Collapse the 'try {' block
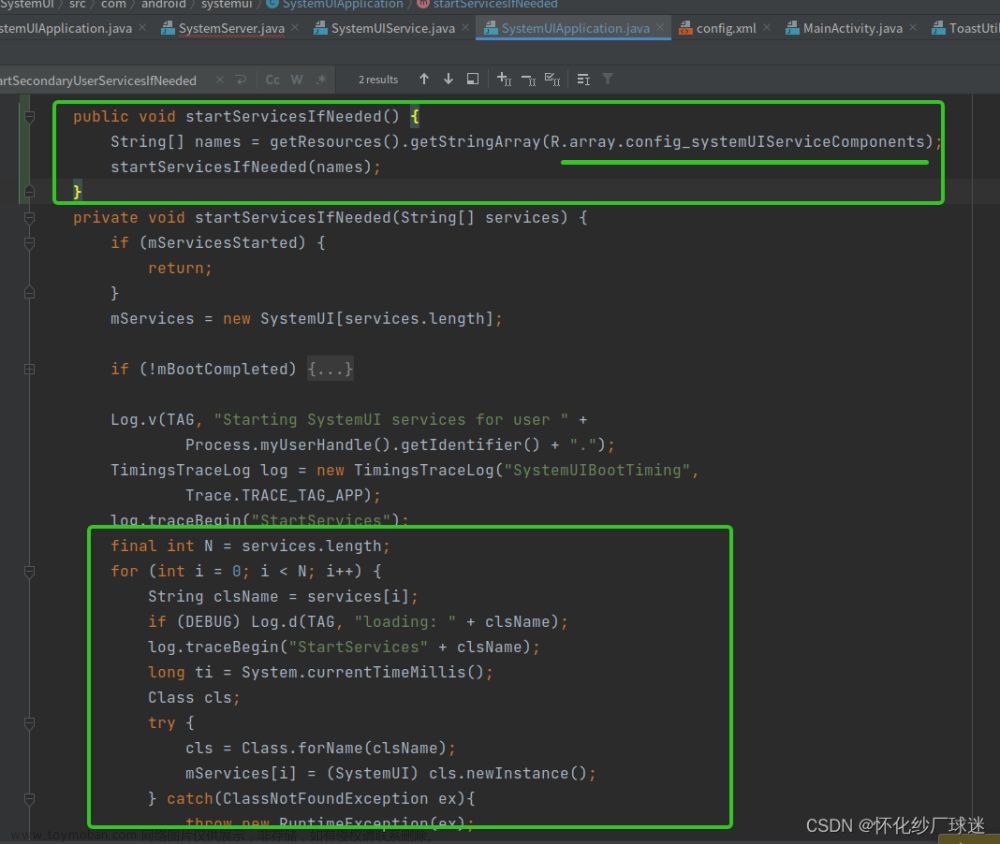Screen dimensions: 1000x844 (29, 723)
